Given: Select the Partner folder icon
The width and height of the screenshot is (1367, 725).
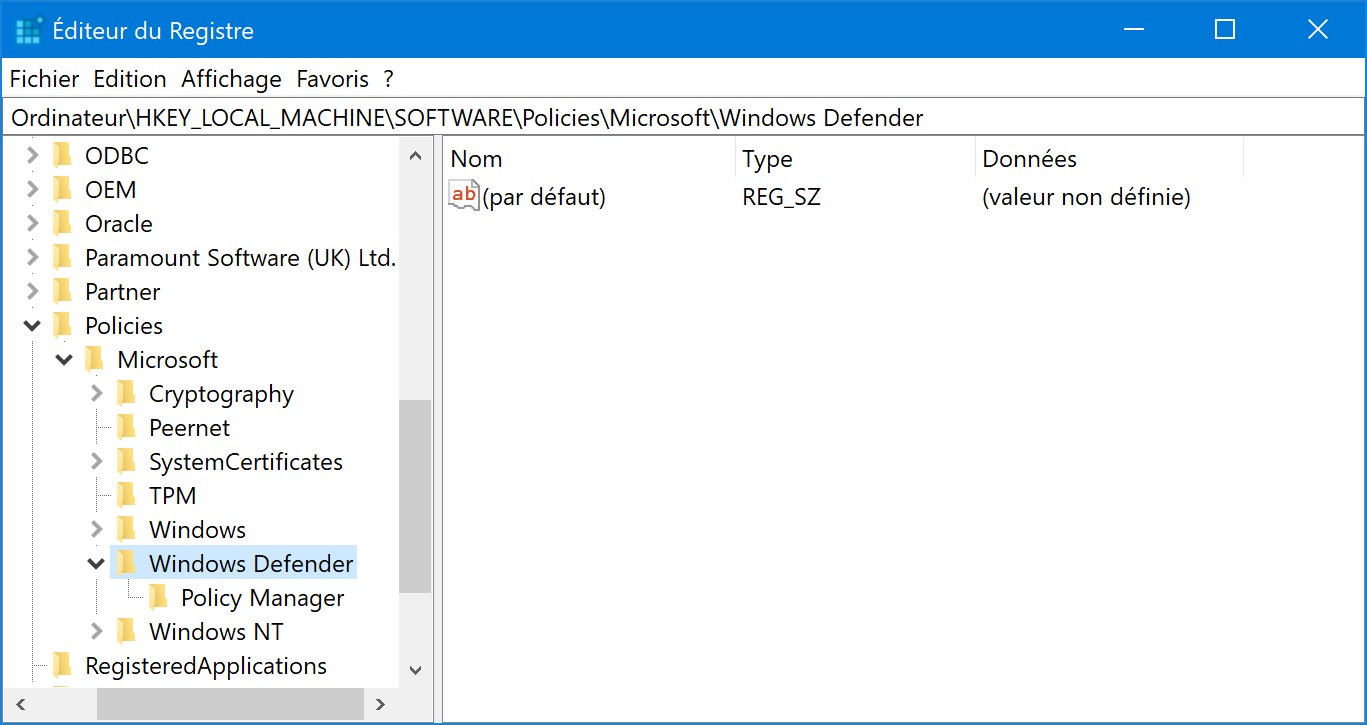Looking at the screenshot, I should 63,292.
